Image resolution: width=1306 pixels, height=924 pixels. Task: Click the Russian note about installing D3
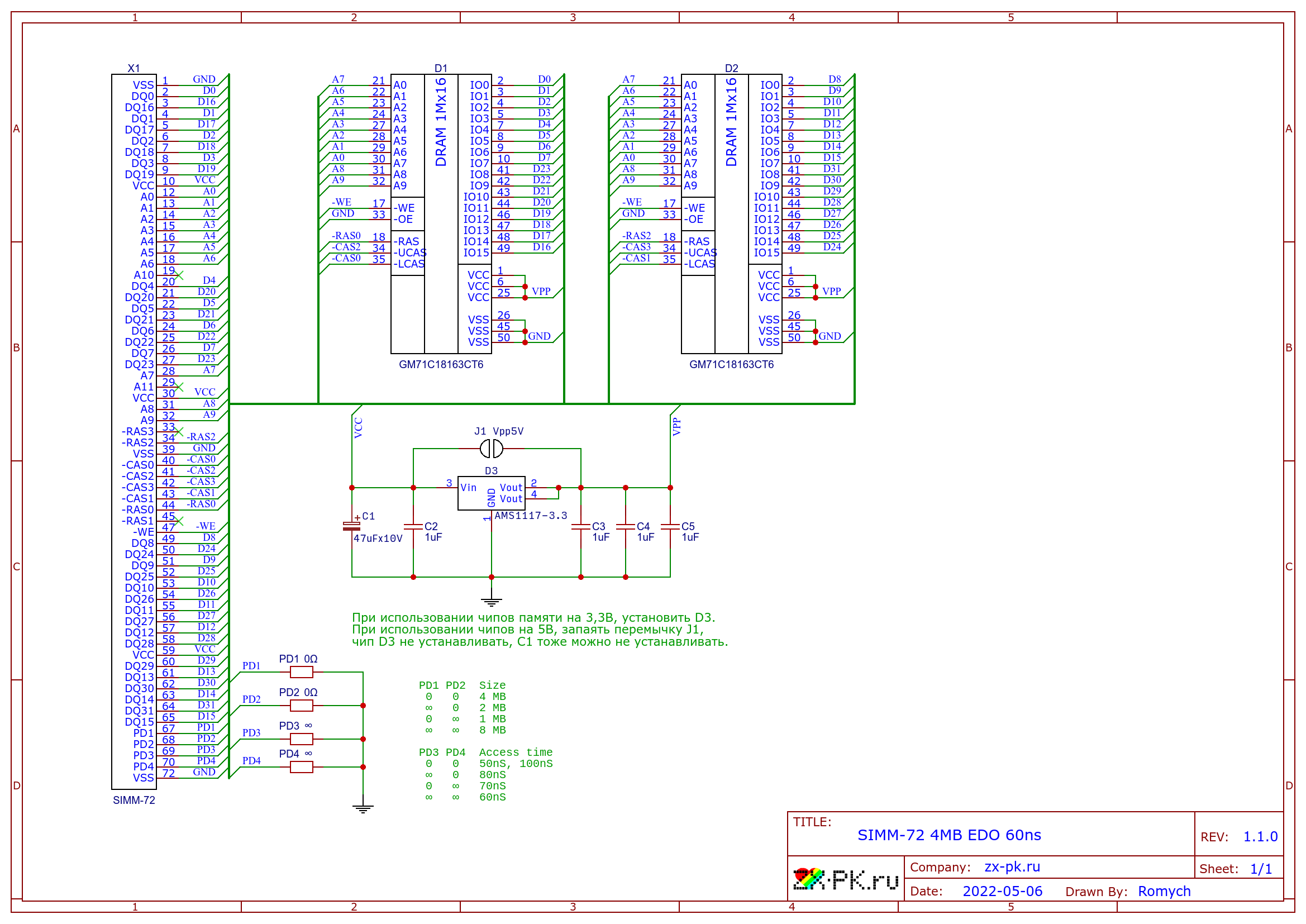click(x=533, y=618)
